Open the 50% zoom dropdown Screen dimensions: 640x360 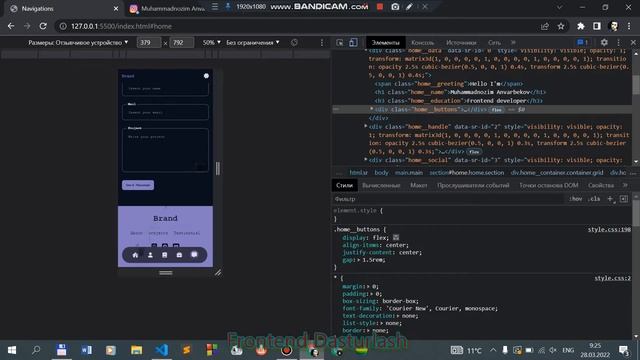(x=211, y=42)
